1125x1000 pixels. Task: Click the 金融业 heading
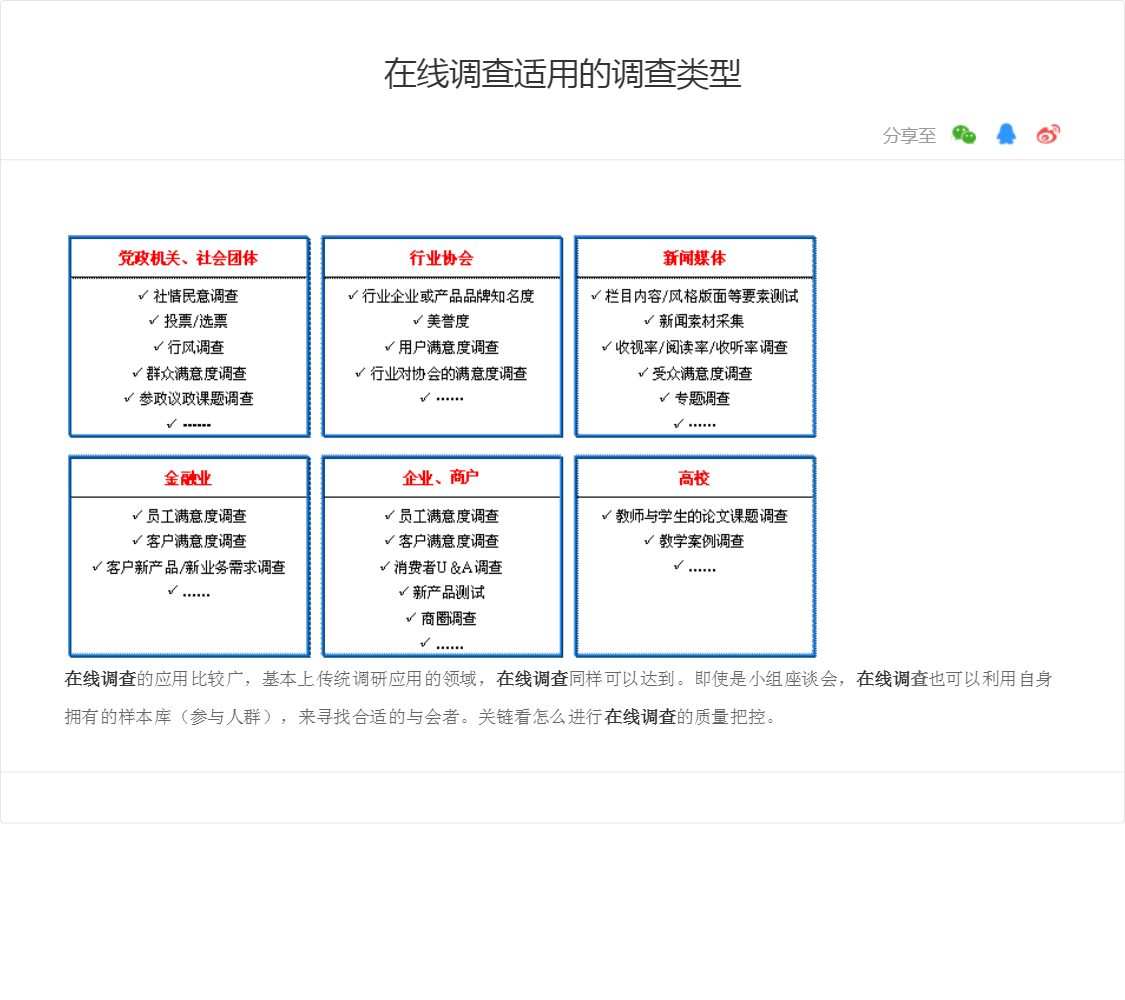[188, 478]
